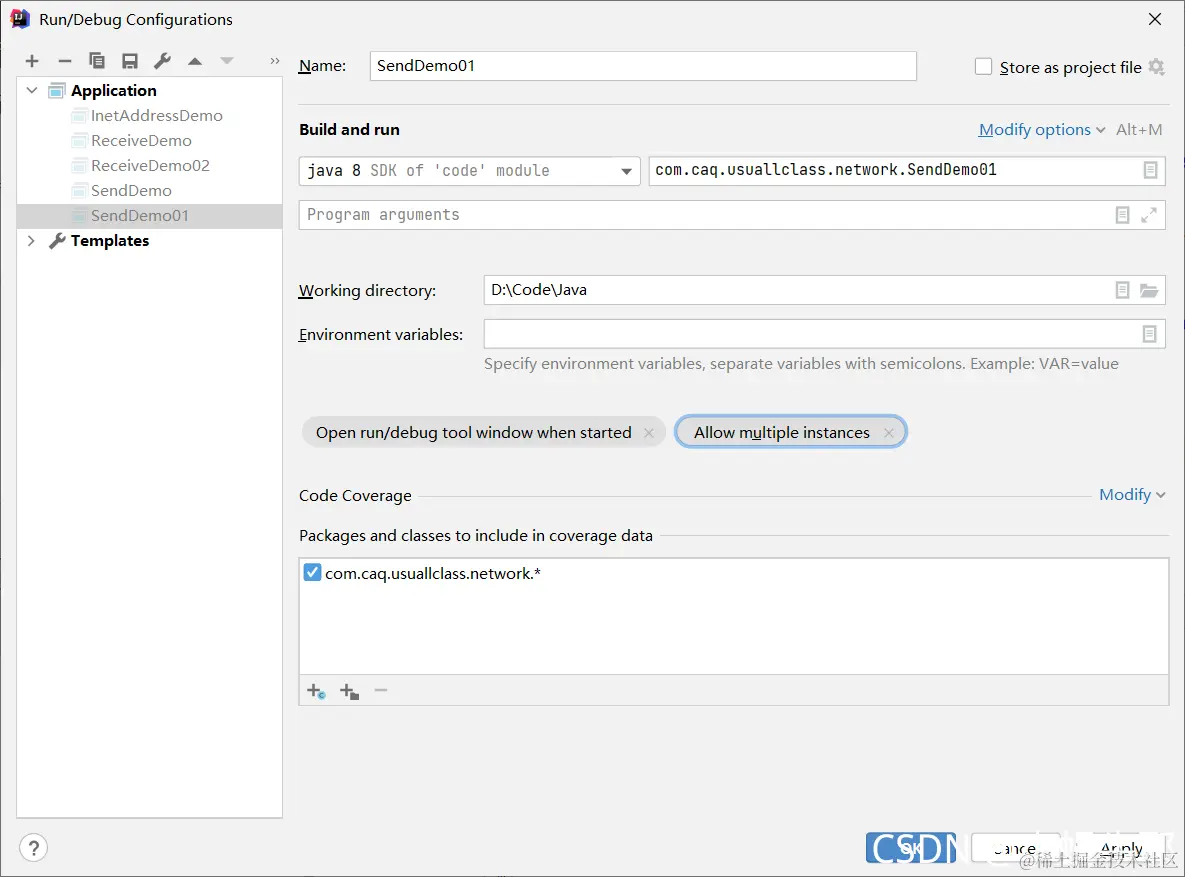The width and height of the screenshot is (1185, 877).
Task: Collapse the Application tree node
Action: [x=32, y=90]
